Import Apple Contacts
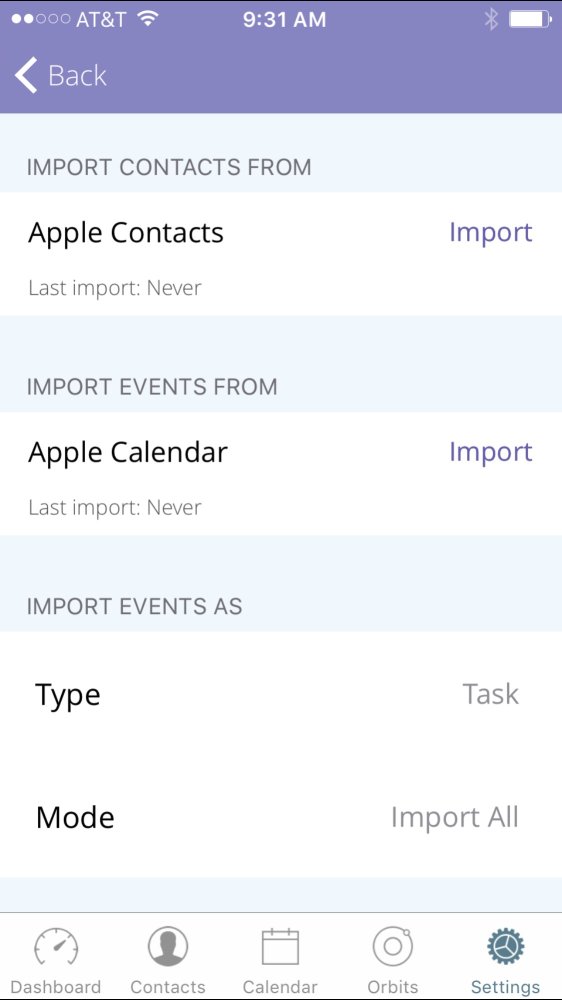Image resolution: width=562 pixels, height=1000 pixels. [x=491, y=233]
